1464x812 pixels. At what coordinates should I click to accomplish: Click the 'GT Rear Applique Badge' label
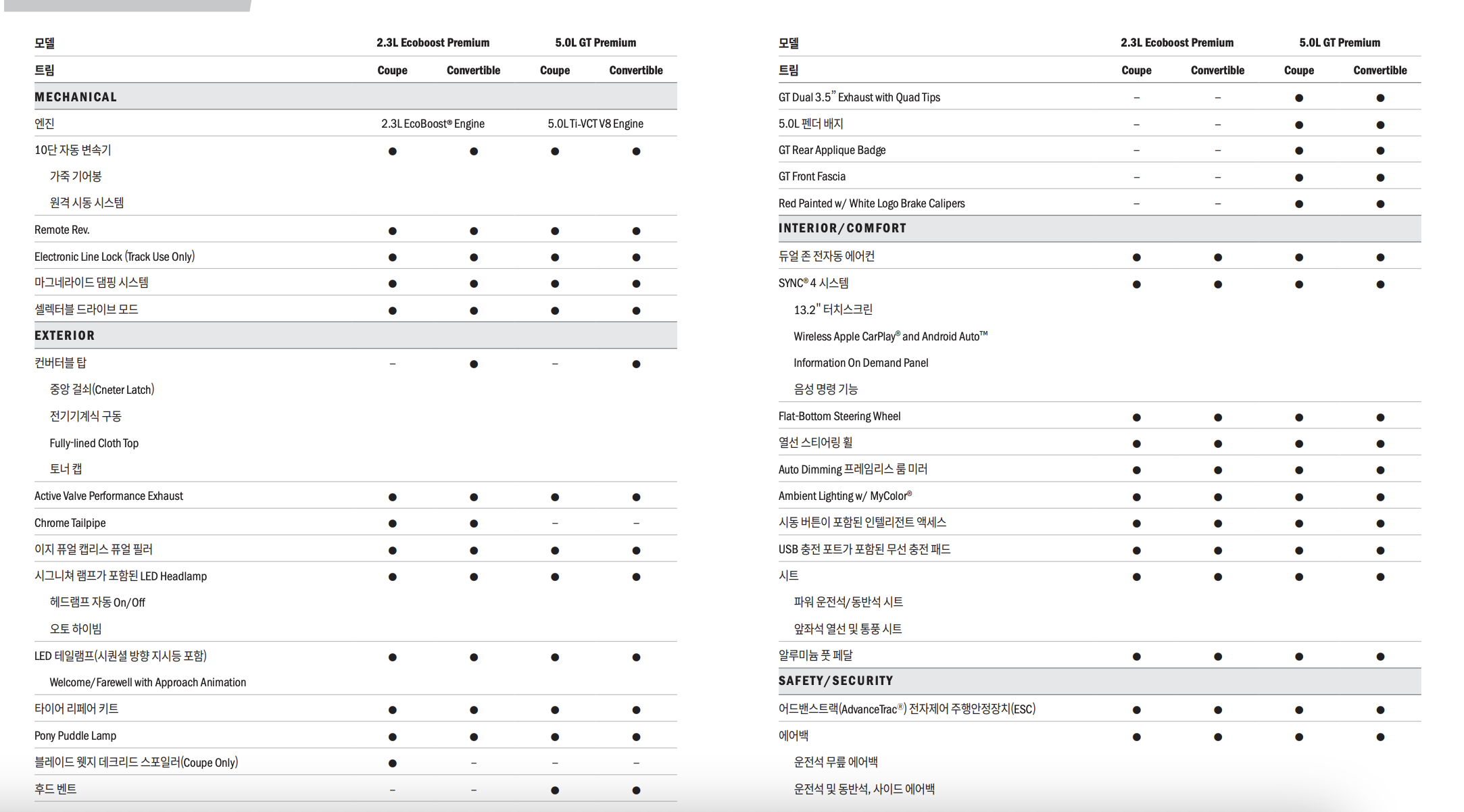832,150
